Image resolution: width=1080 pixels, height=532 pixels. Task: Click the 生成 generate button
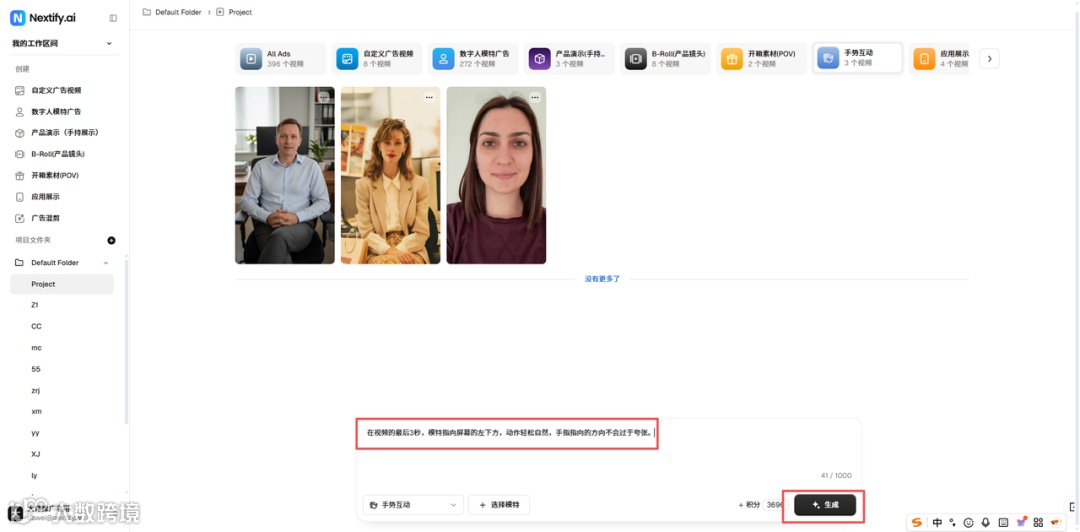click(x=824, y=505)
